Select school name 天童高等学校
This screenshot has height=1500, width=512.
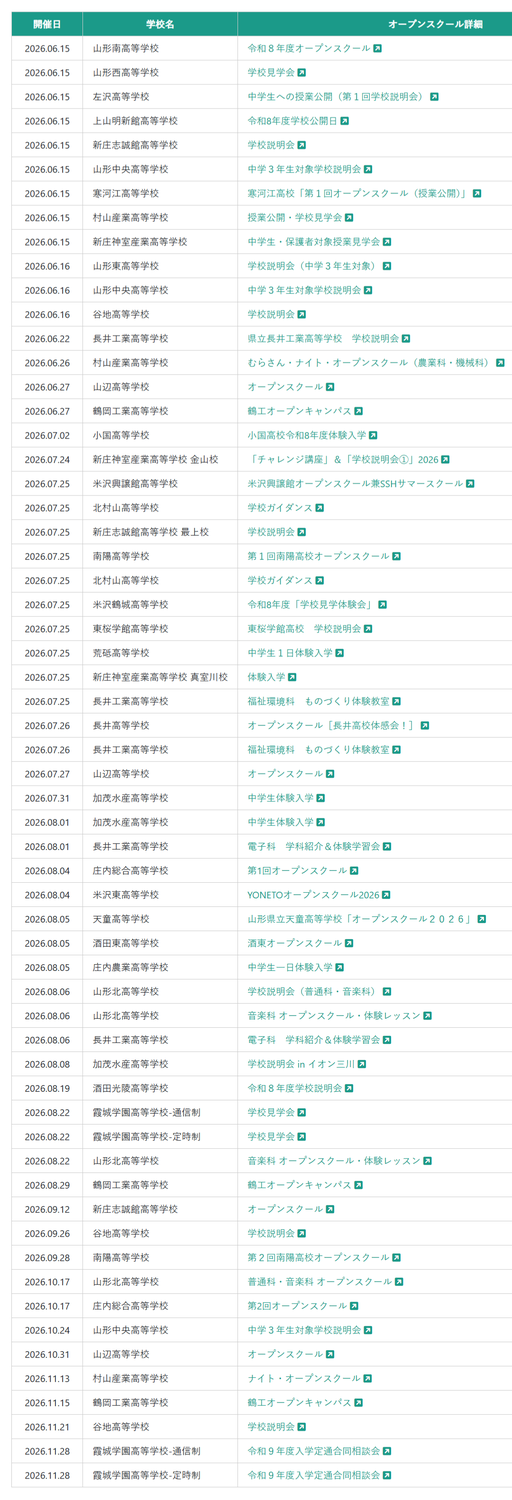click(120, 919)
